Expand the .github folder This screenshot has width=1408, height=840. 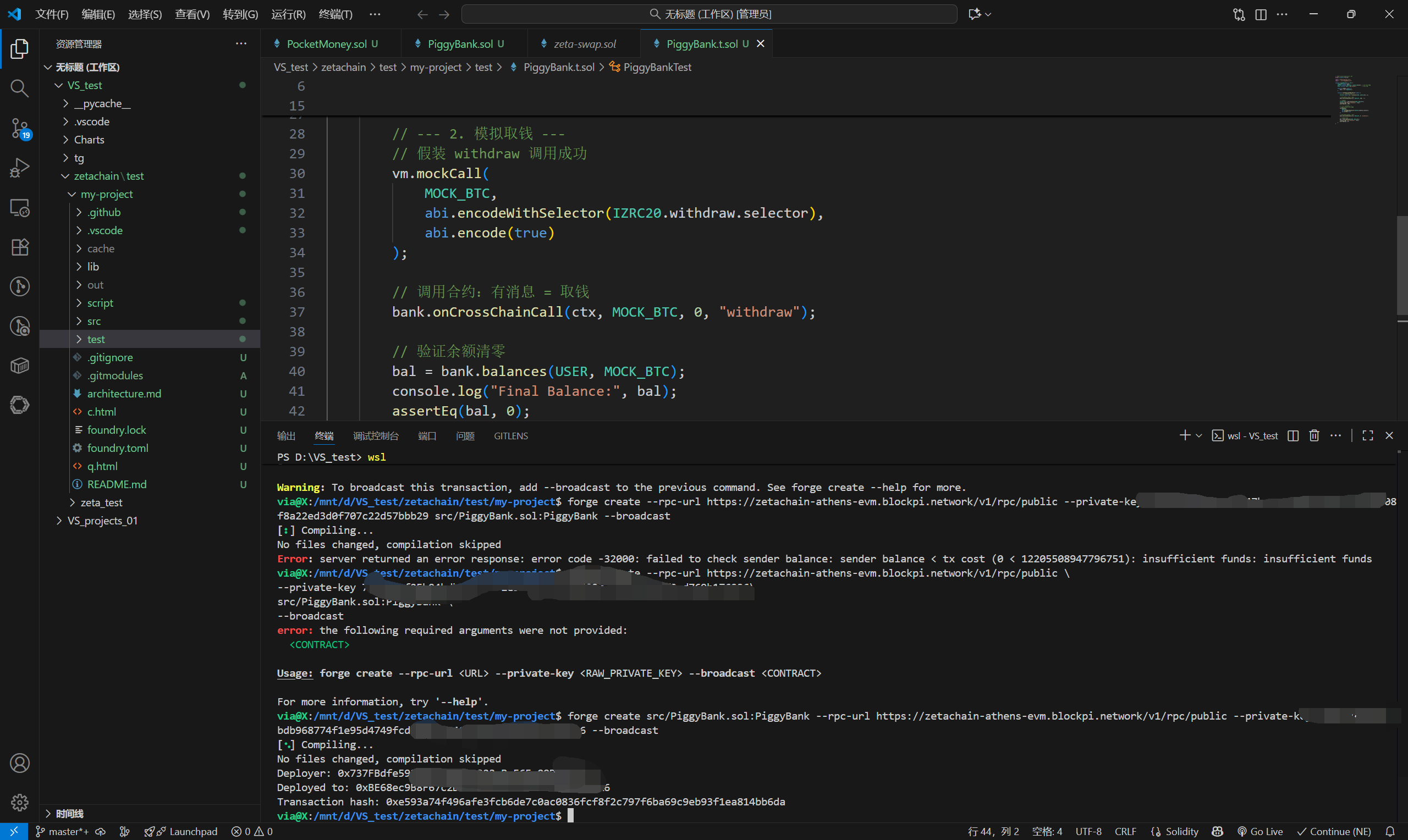[103, 212]
